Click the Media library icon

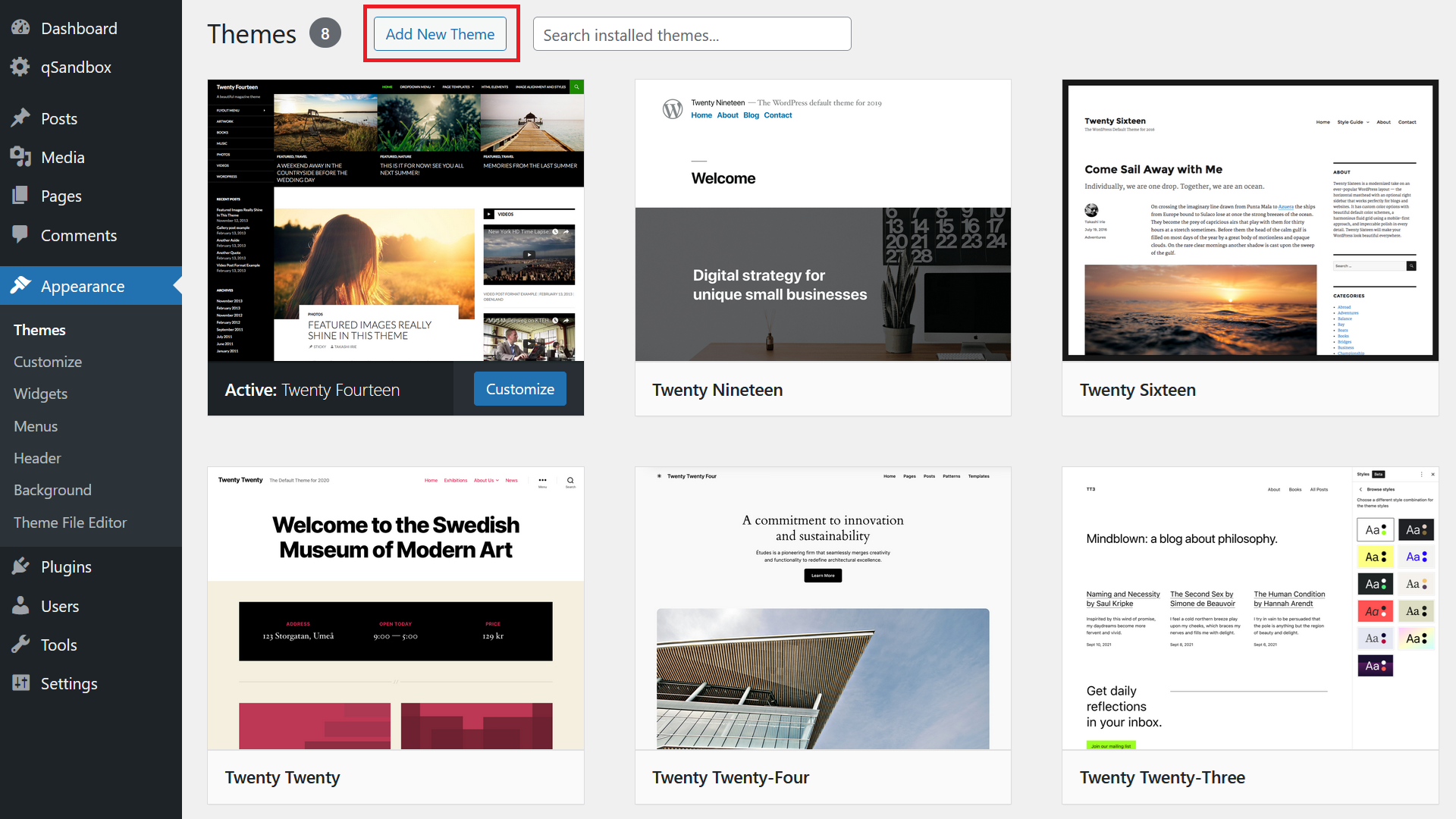click(x=20, y=157)
